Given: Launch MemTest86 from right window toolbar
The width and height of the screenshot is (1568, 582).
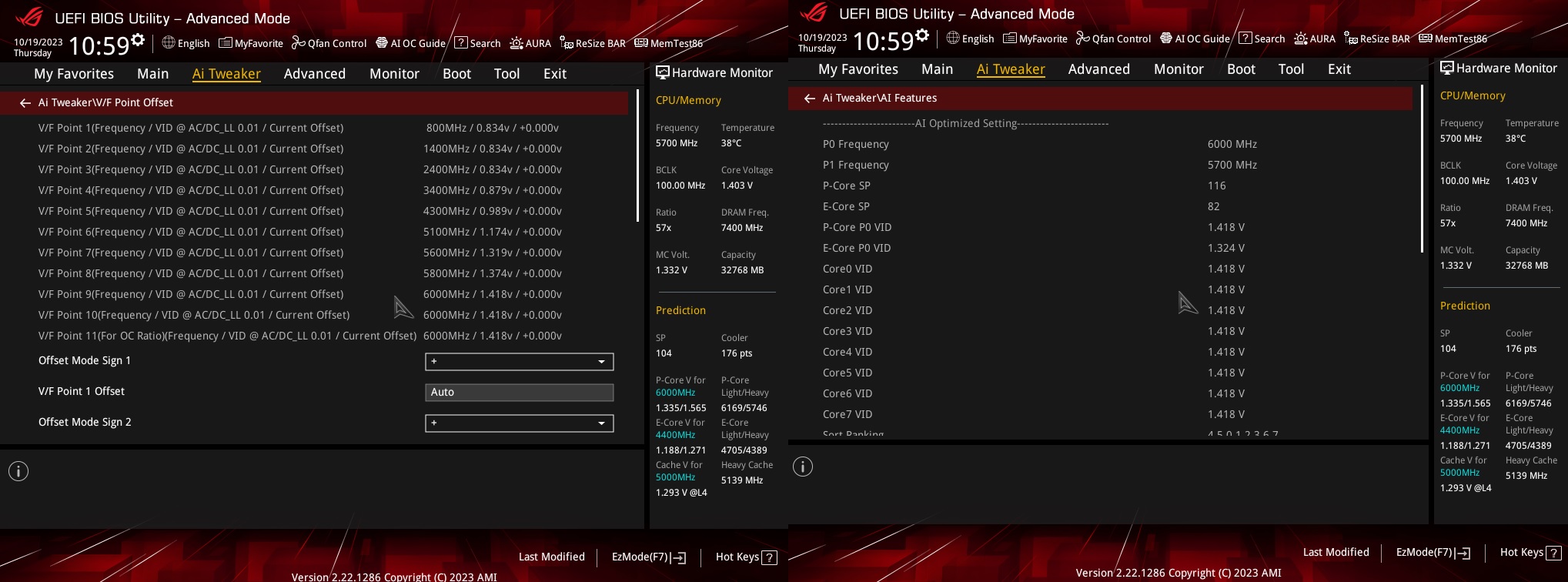Looking at the screenshot, I should [1453, 38].
